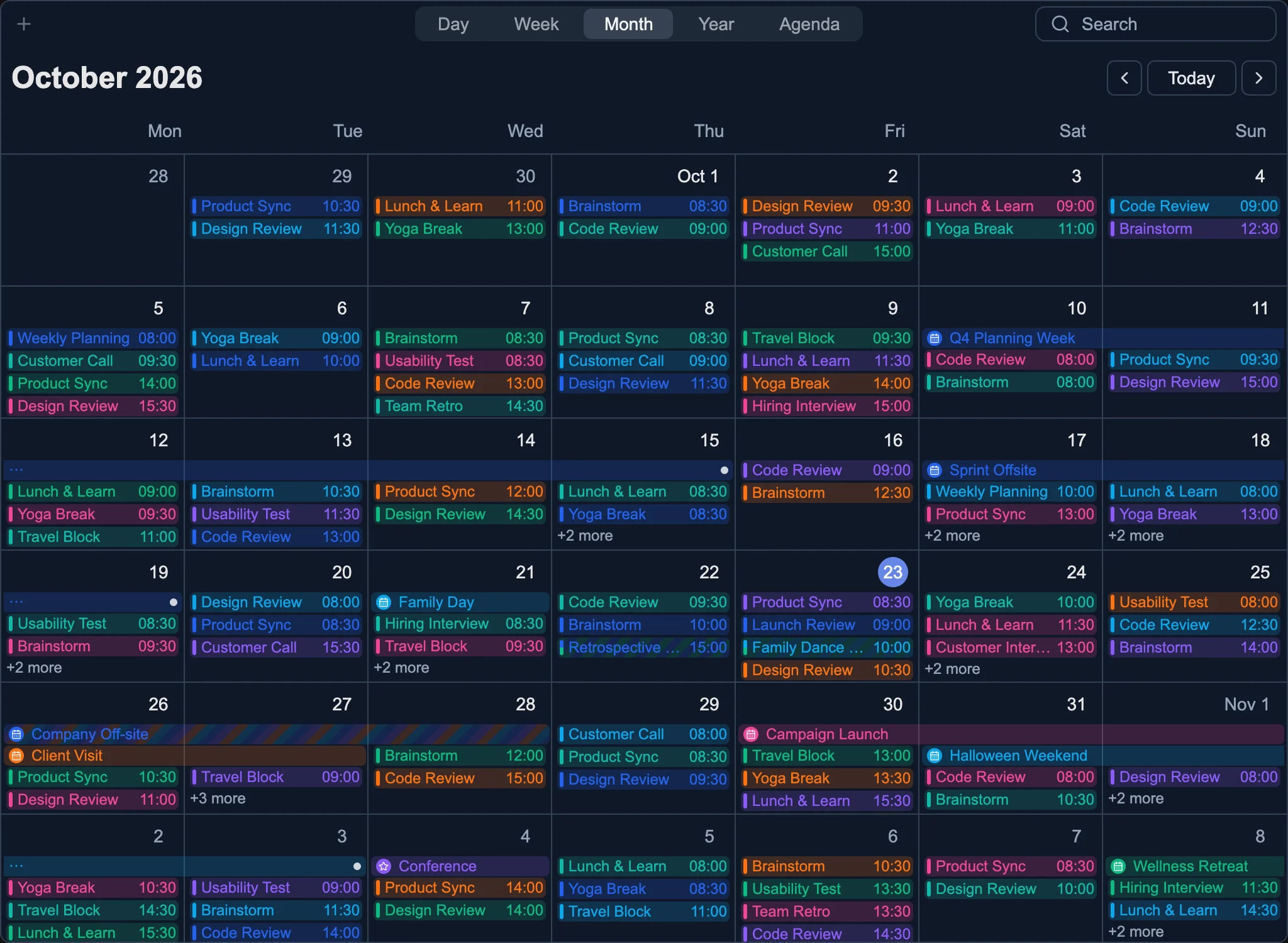Open Brainstorm event on October 16
This screenshot has width=1288, height=943.
coord(827,493)
